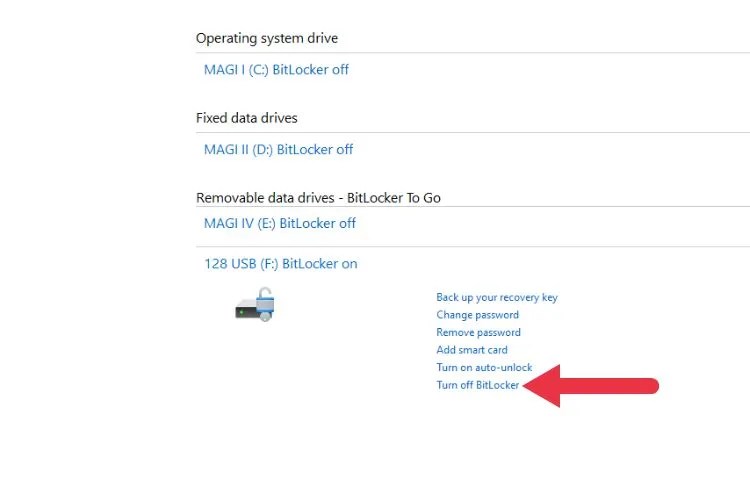The width and height of the screenshot is (750, 500).
Task: Click 'BitLocker off' status of D: drive
Action: [x=315, y=150]
